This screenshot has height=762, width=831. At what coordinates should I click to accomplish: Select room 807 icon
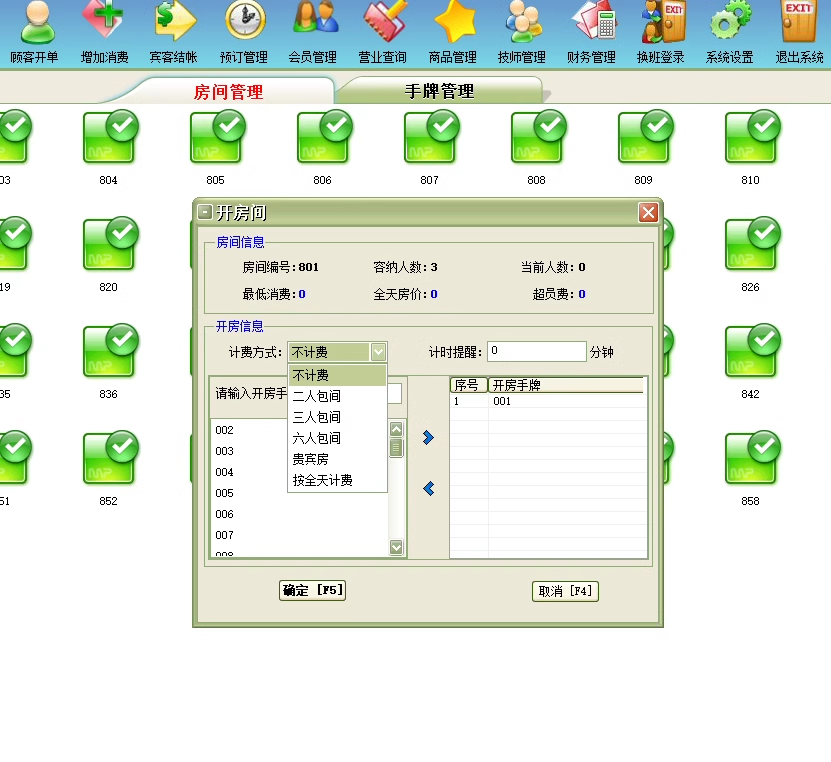[x=431, y=137]
